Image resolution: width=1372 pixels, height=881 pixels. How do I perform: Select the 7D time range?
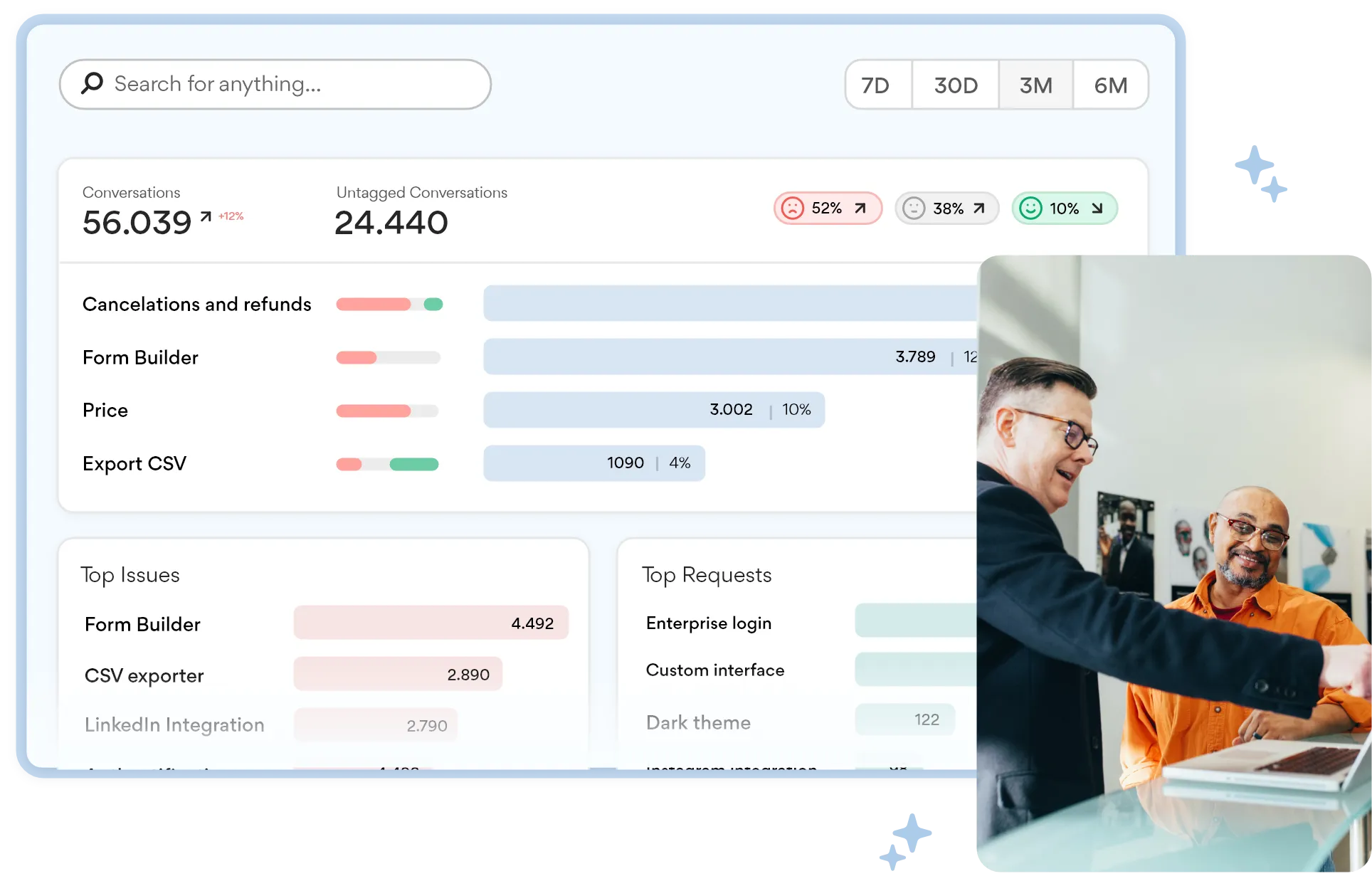[875, 85]
